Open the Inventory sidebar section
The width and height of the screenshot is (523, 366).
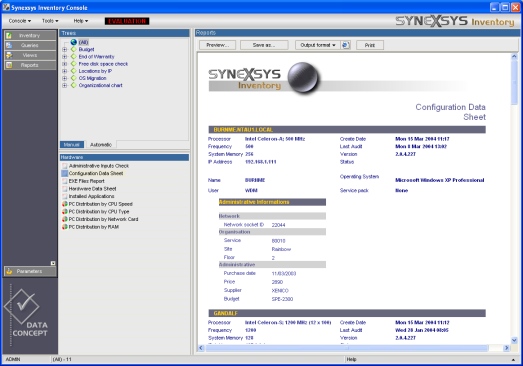(30, 35)
